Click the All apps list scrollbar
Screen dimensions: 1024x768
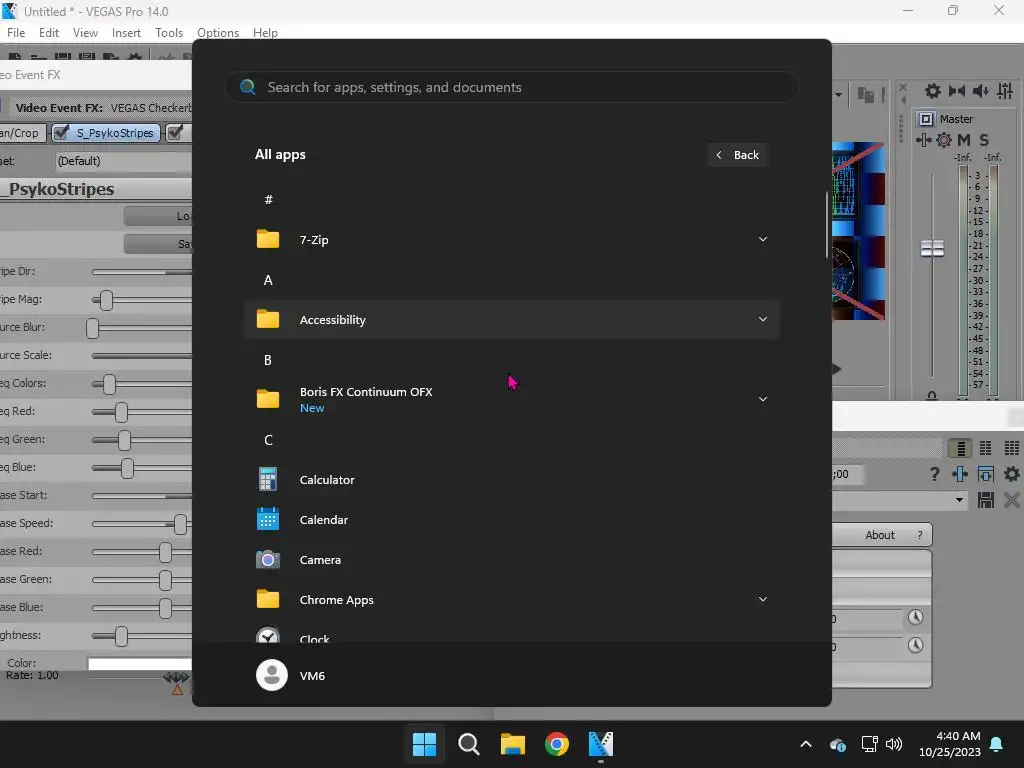827,225
